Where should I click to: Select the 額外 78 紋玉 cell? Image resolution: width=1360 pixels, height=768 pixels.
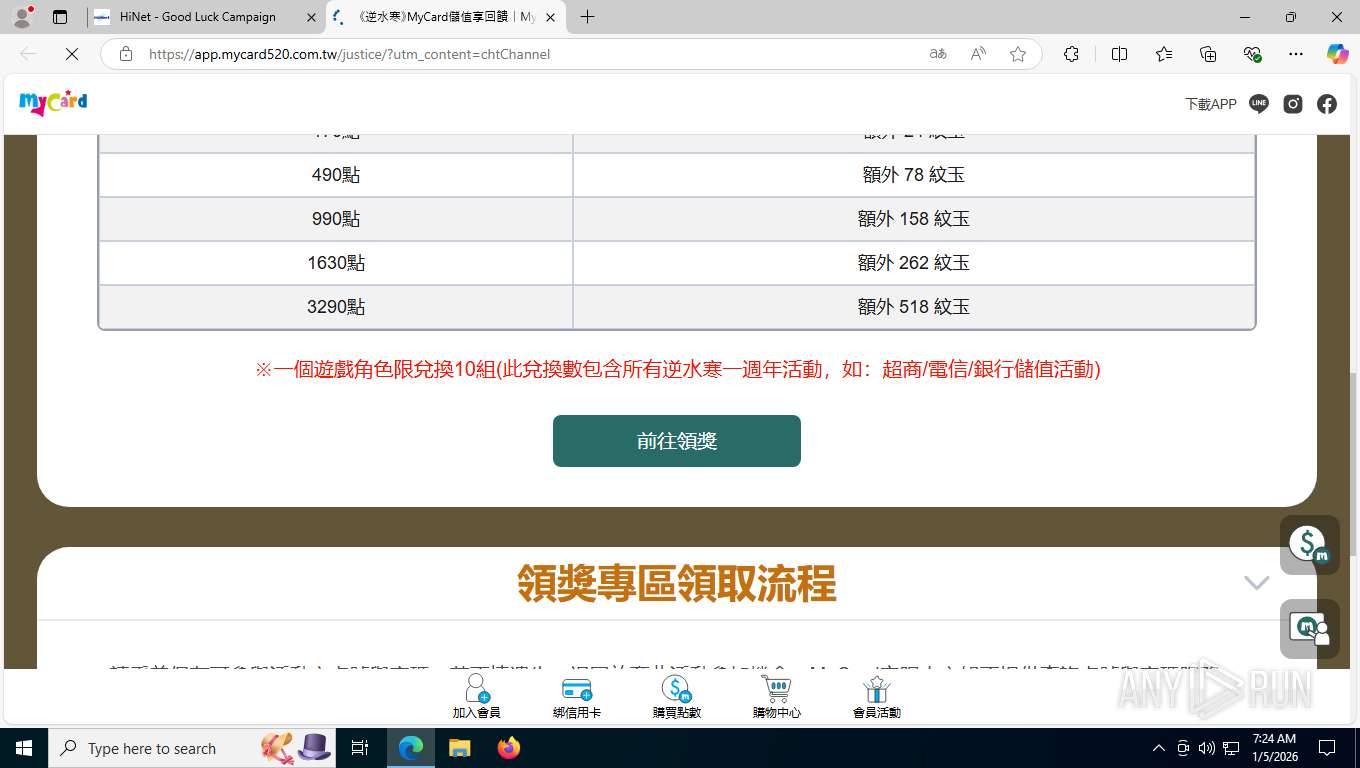[x=914, y=175]
